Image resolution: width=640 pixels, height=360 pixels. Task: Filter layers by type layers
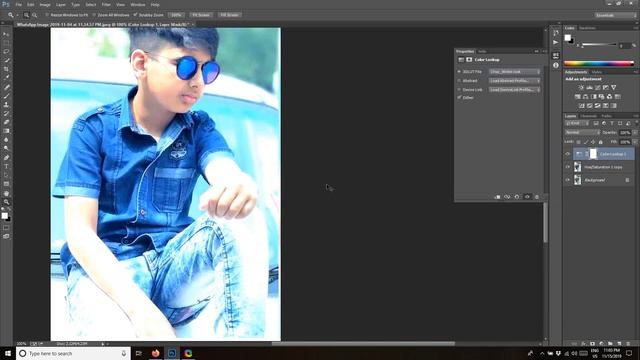click(x=612, y=123)
